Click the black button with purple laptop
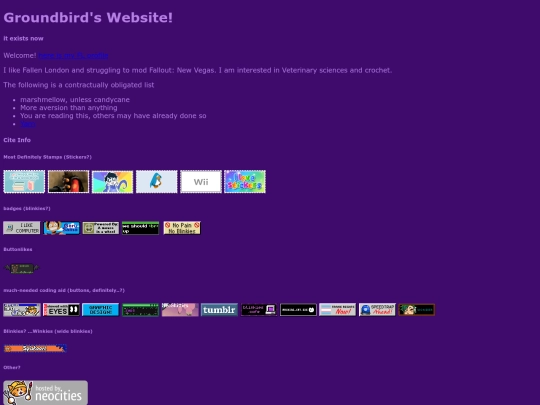 [x=259, y=310]
